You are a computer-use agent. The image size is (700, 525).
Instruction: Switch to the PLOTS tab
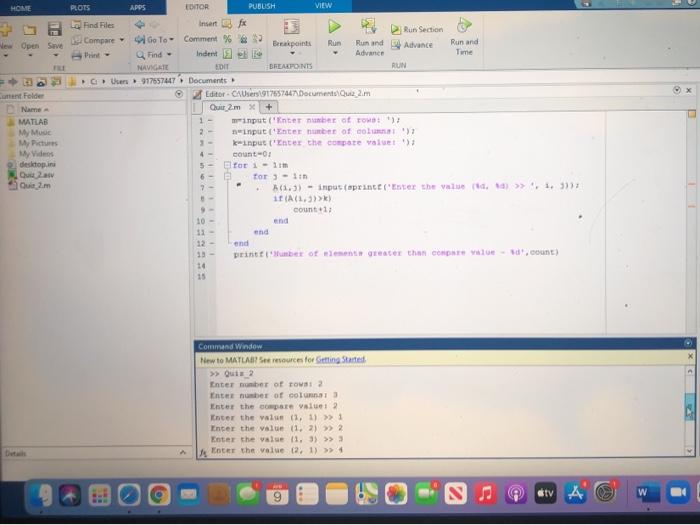pyautogui.click(x=80, y=8)
